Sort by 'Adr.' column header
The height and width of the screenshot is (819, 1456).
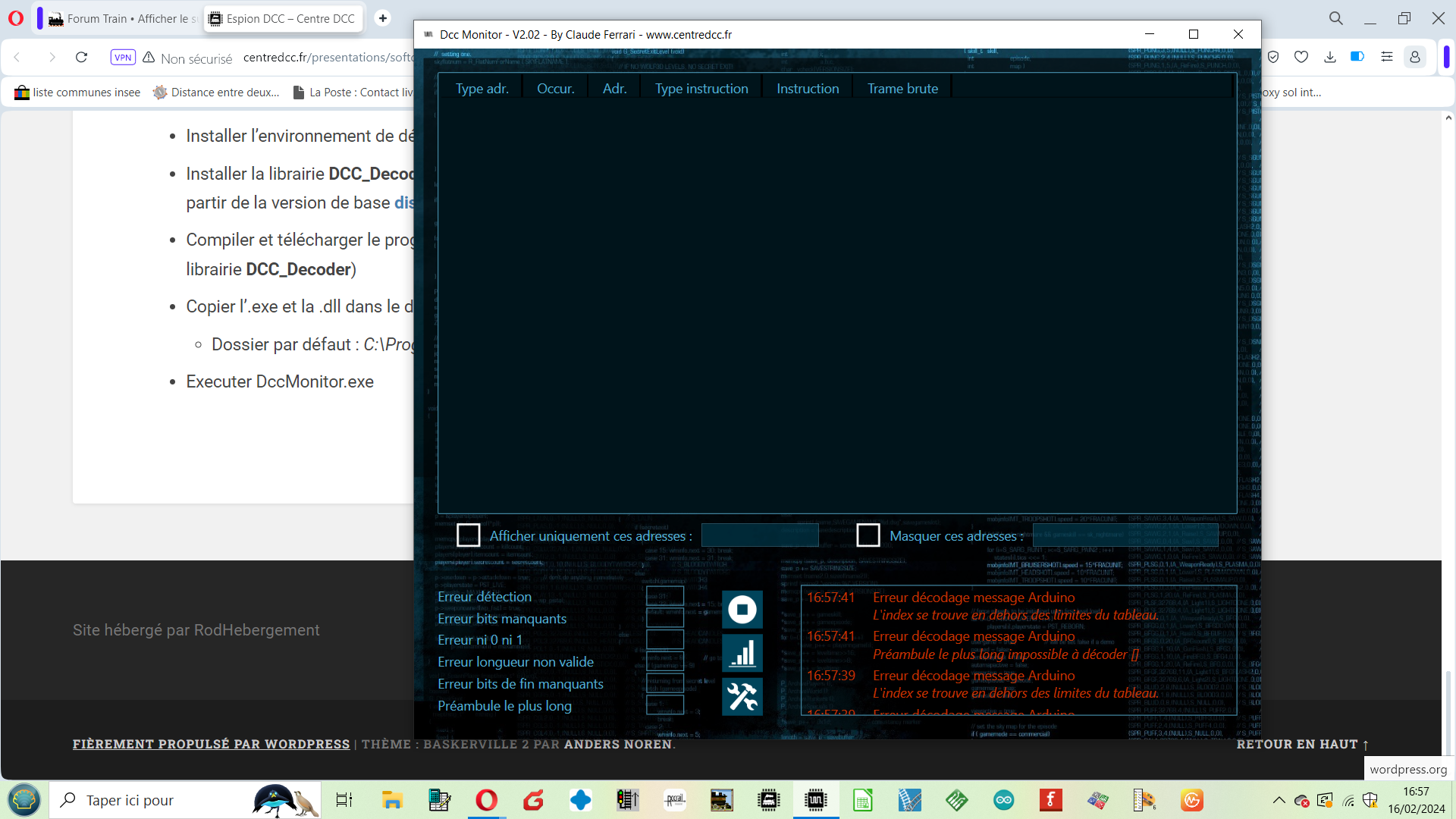click(x=614, y=89)
